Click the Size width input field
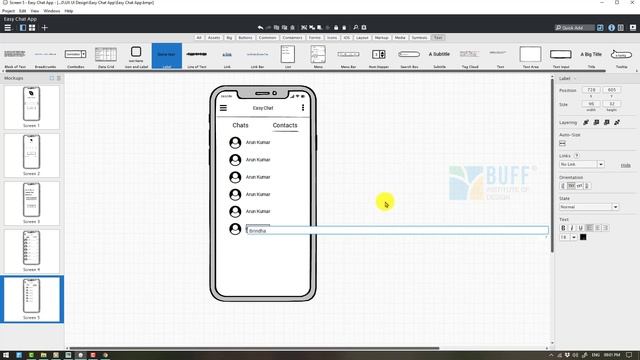The height and width of the screenshot is (360, 640). point(591,104)
